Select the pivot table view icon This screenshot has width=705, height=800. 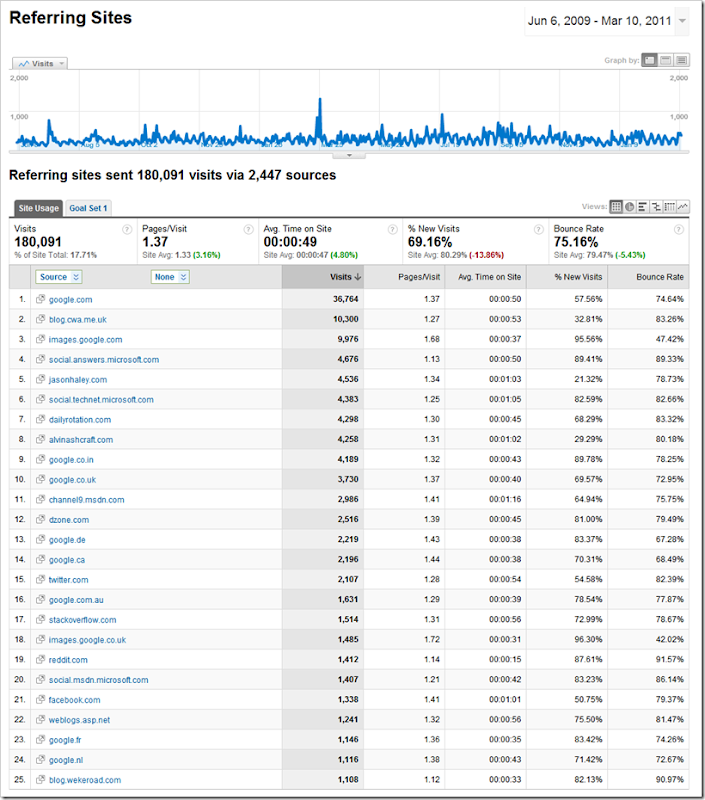coord(669,207)
